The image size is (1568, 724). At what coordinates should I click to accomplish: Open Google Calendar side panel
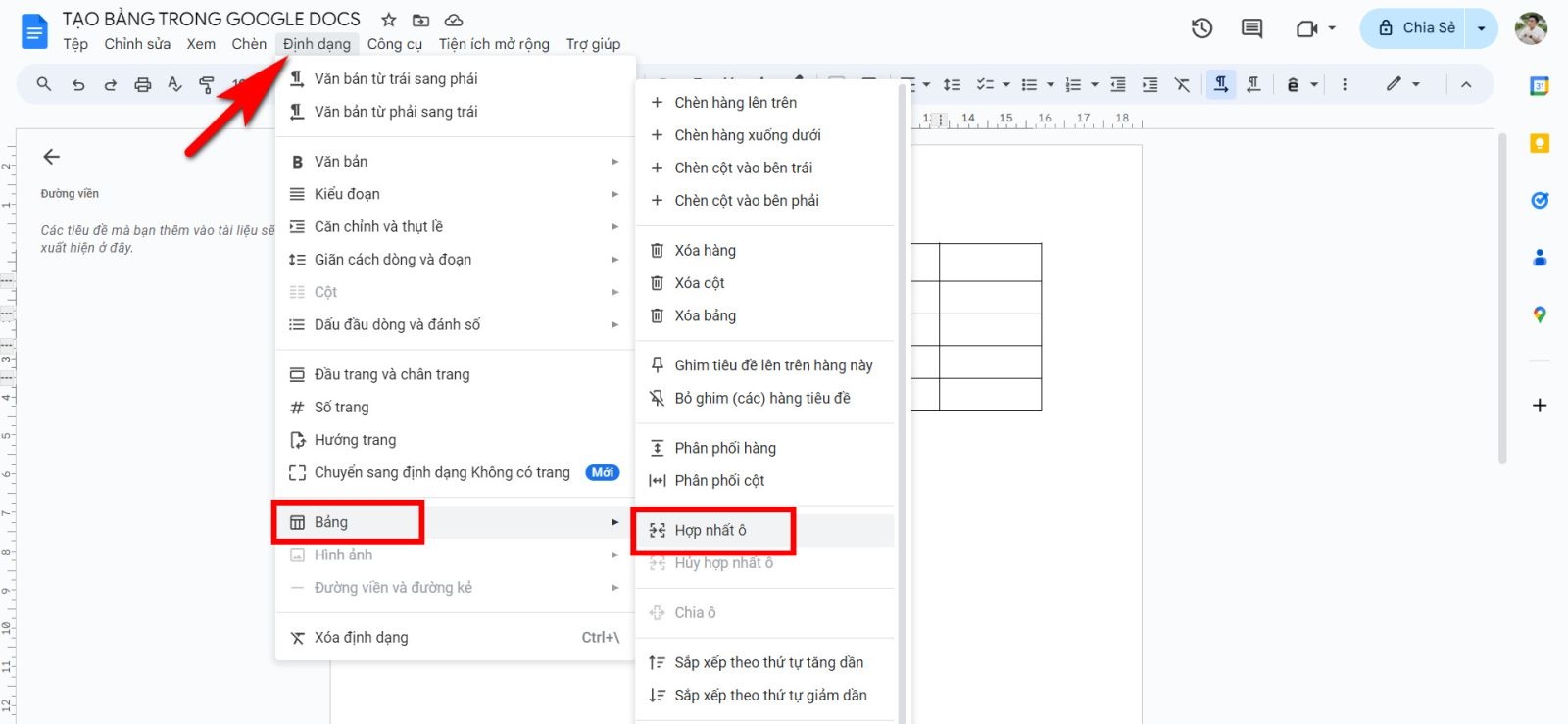click(x=1540, y=86)
